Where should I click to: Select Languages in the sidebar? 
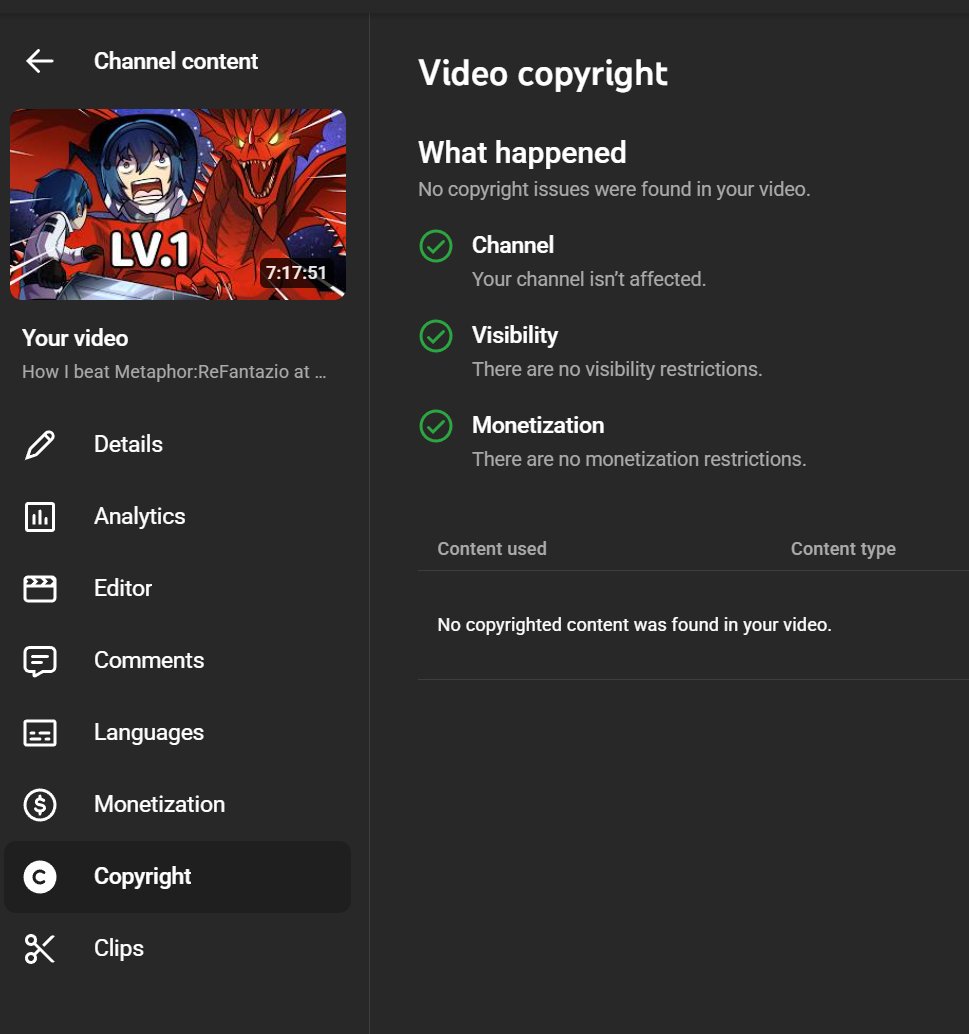tap(177, 733)
